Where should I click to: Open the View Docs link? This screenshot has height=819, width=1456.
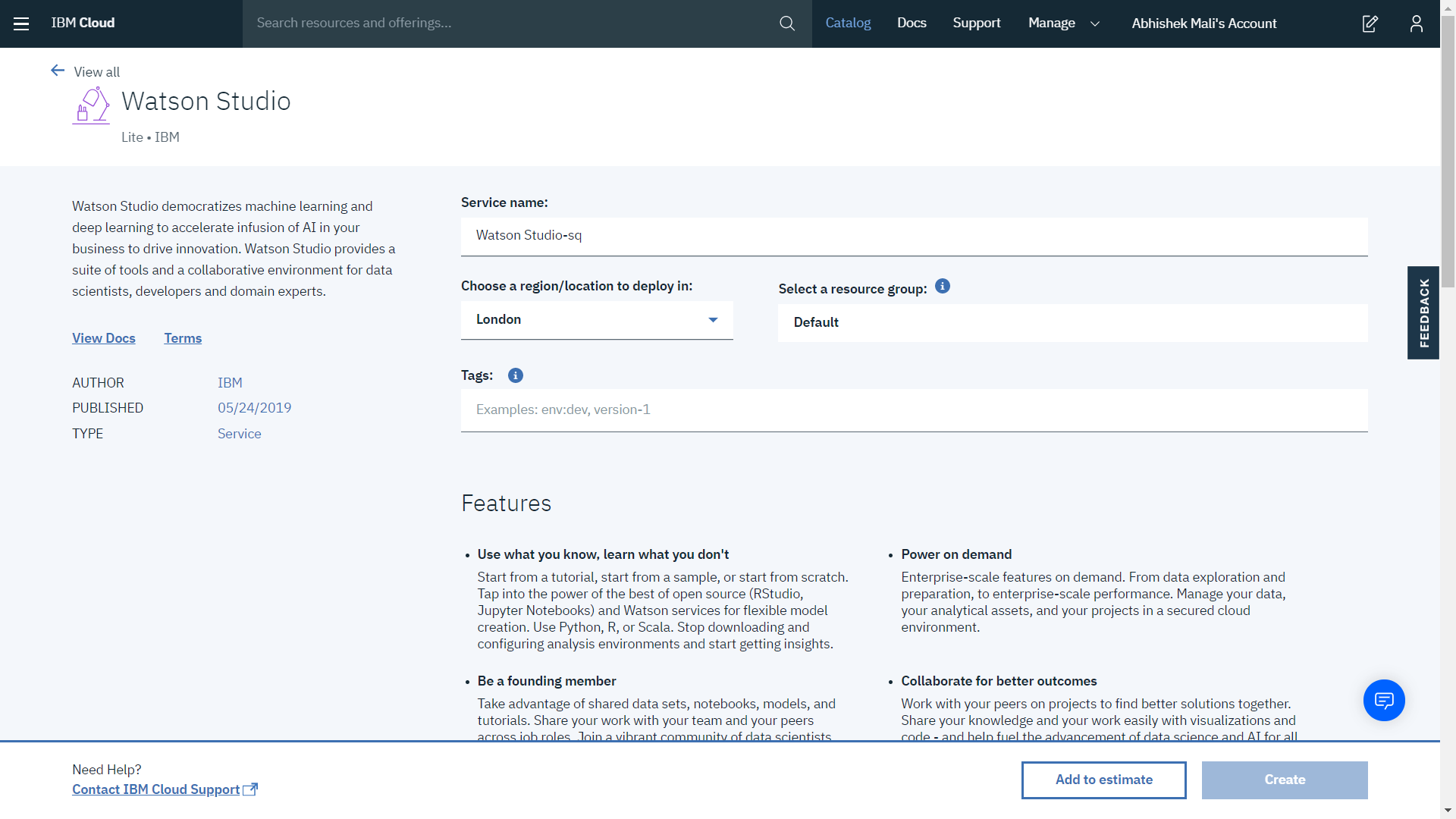point(104,338)
